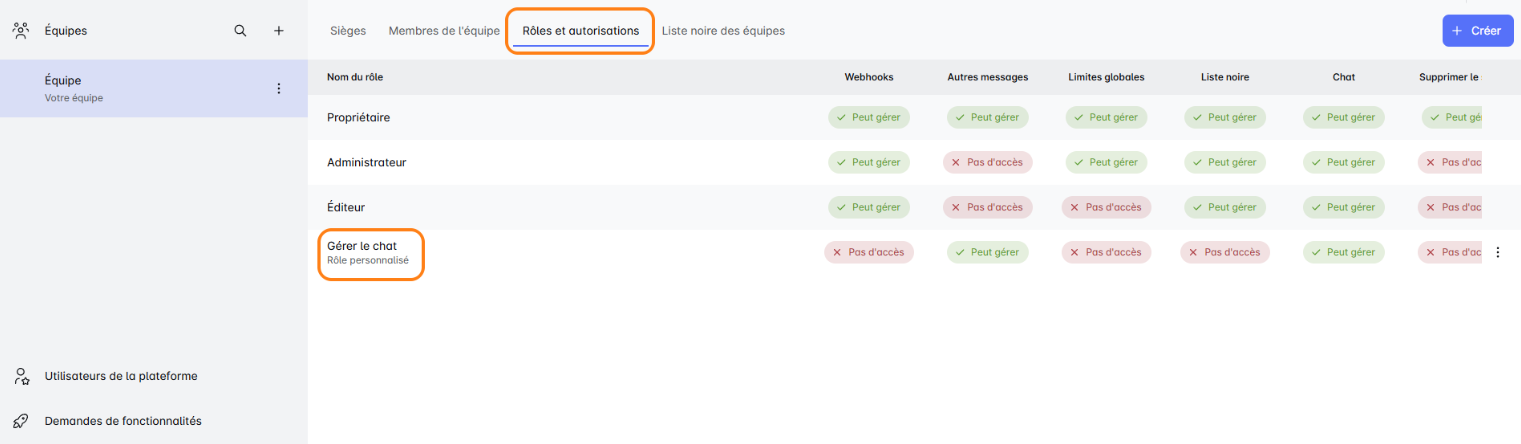
Task: Toggle Gérer le chat Webhooks permission badge
Action: 868,252
